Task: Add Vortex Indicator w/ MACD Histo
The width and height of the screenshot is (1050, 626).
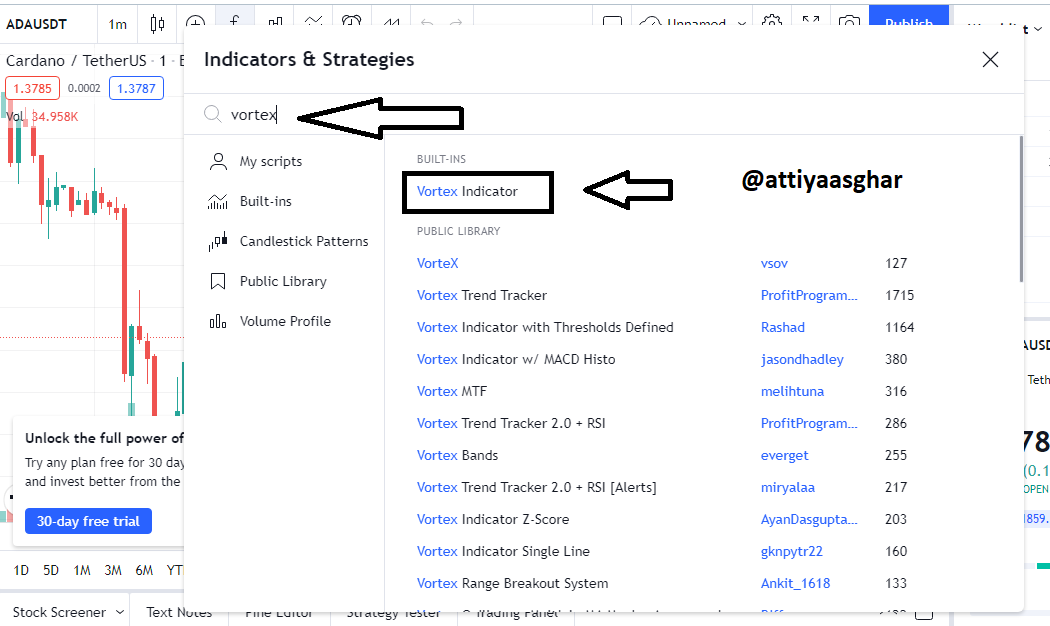Action: (x=516, y=360)
